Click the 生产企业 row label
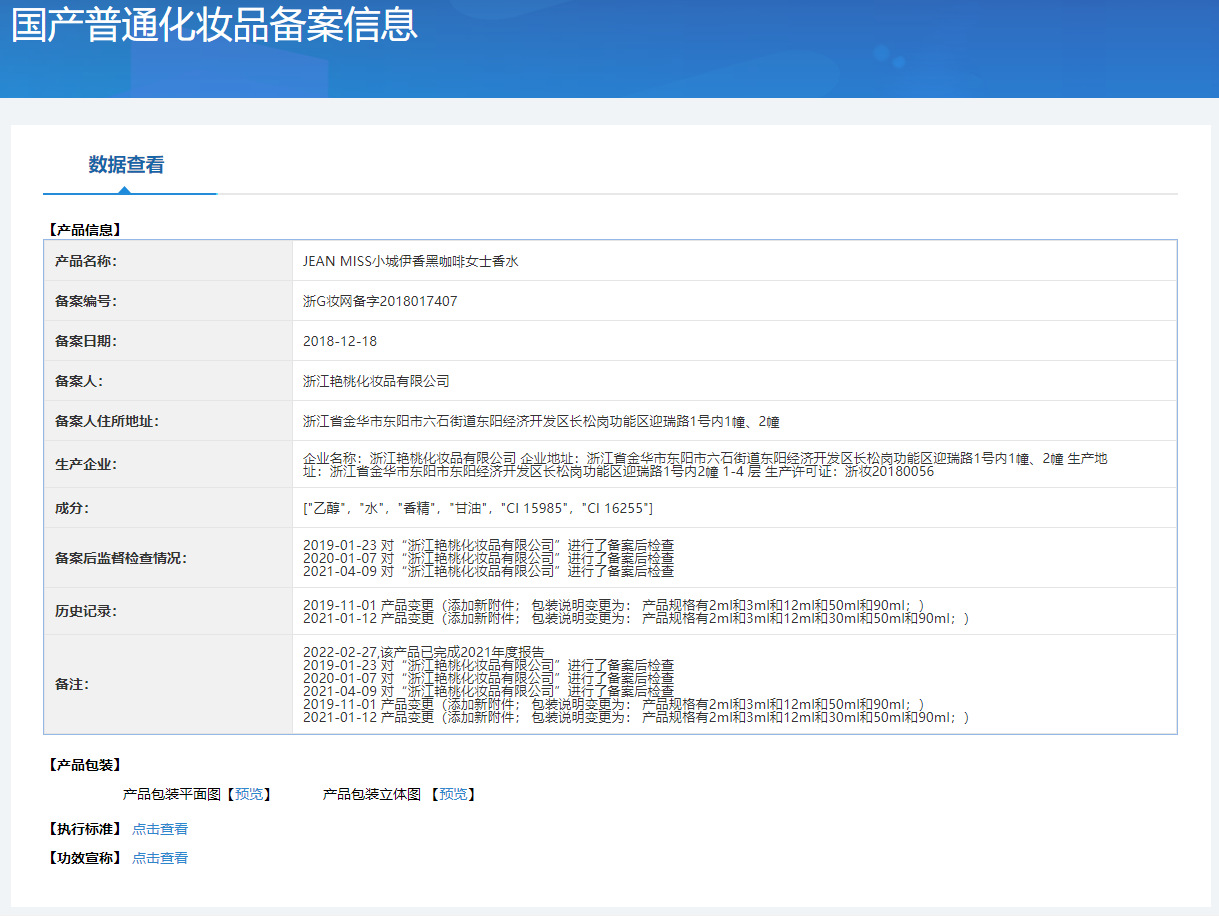 86,465
